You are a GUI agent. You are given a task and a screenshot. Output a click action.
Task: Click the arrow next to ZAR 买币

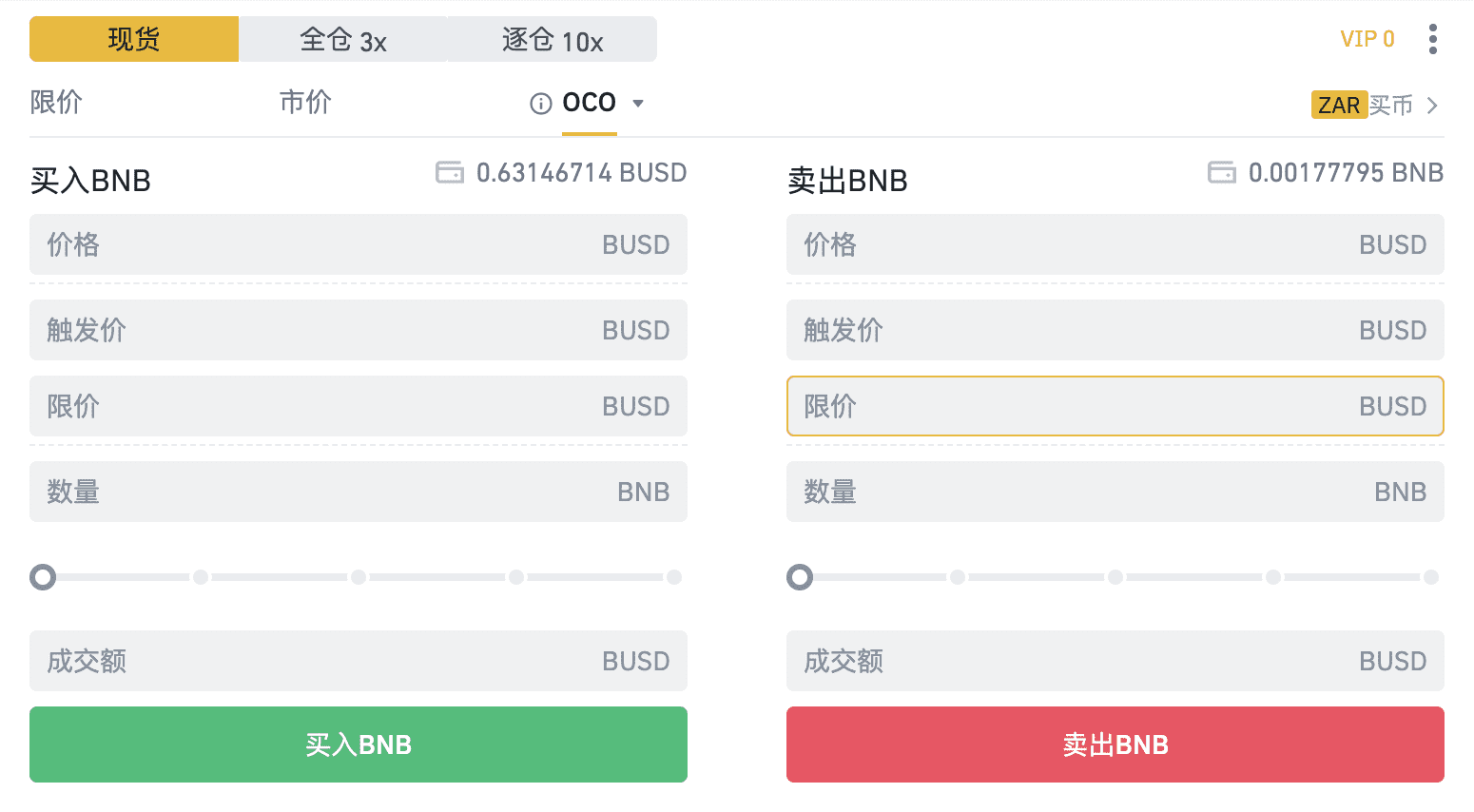(x=1432, y=106)
